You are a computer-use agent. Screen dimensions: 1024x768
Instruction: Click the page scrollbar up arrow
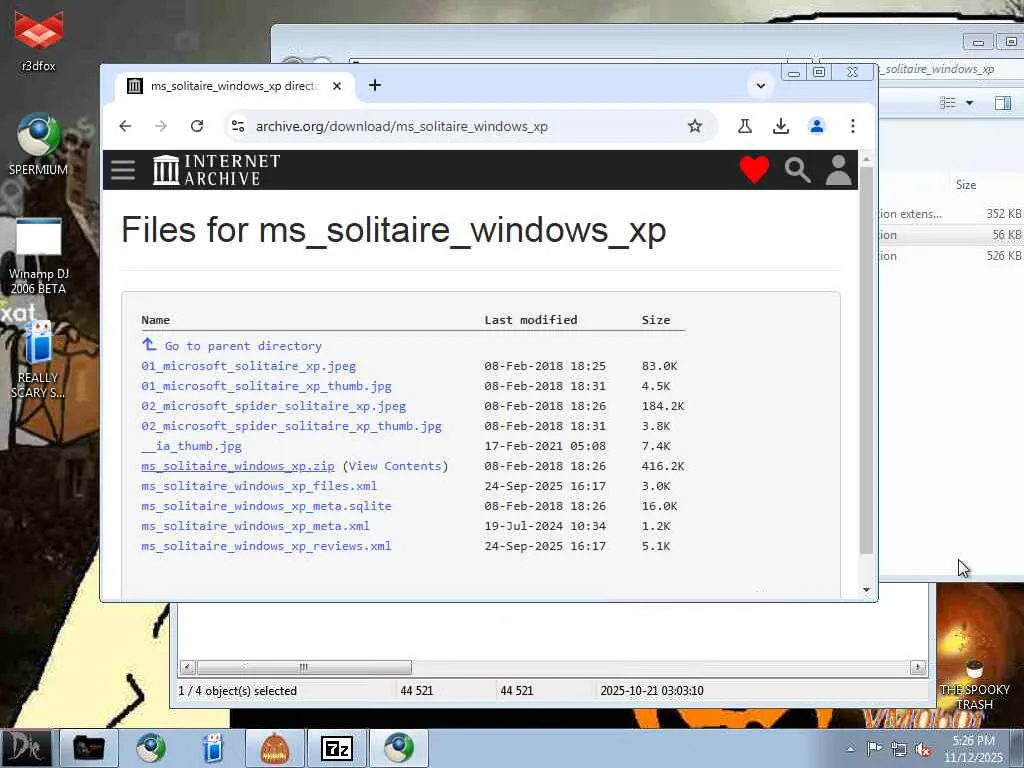pos(866,159)
